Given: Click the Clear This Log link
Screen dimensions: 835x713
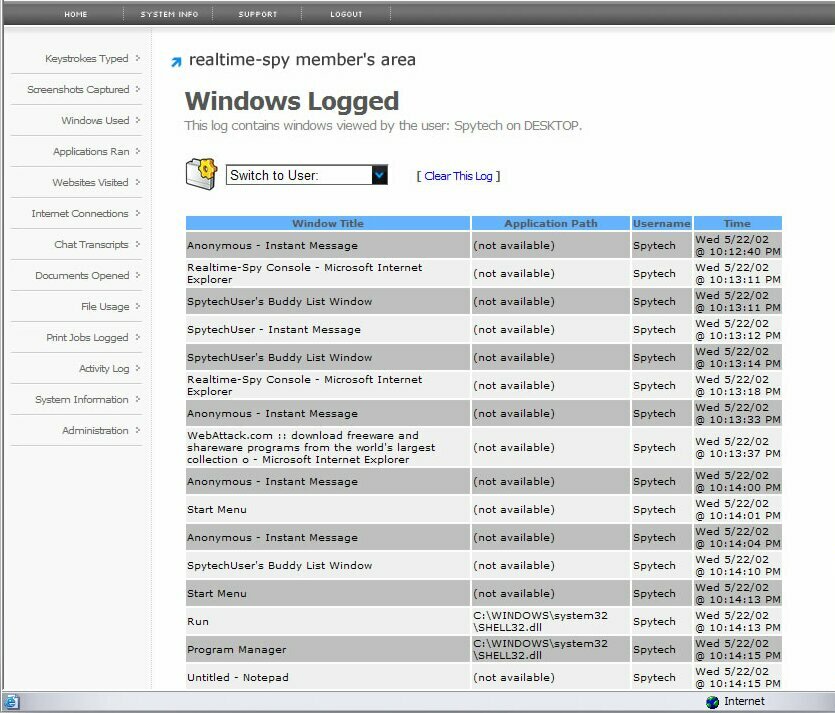Looking at the screenshot, I should [x=458, y=176].
